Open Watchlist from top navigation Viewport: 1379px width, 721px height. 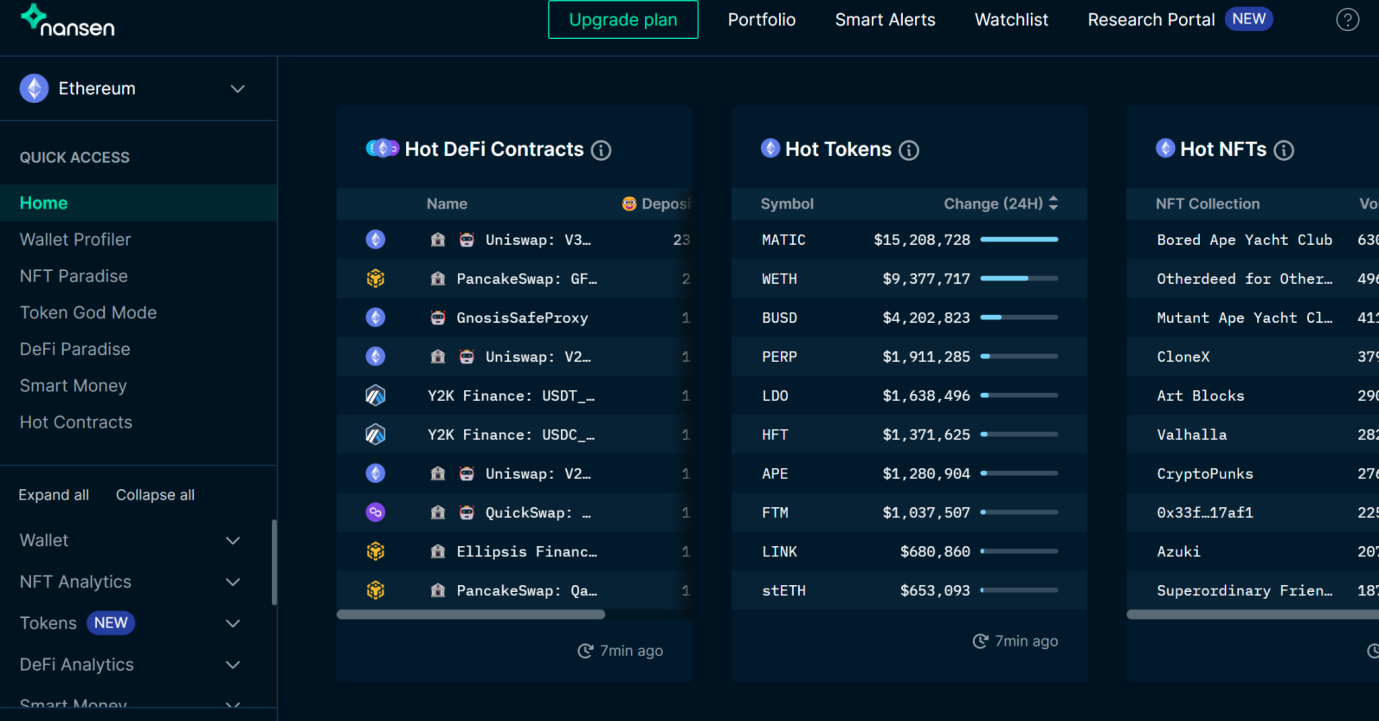(x=1011, y=20)
